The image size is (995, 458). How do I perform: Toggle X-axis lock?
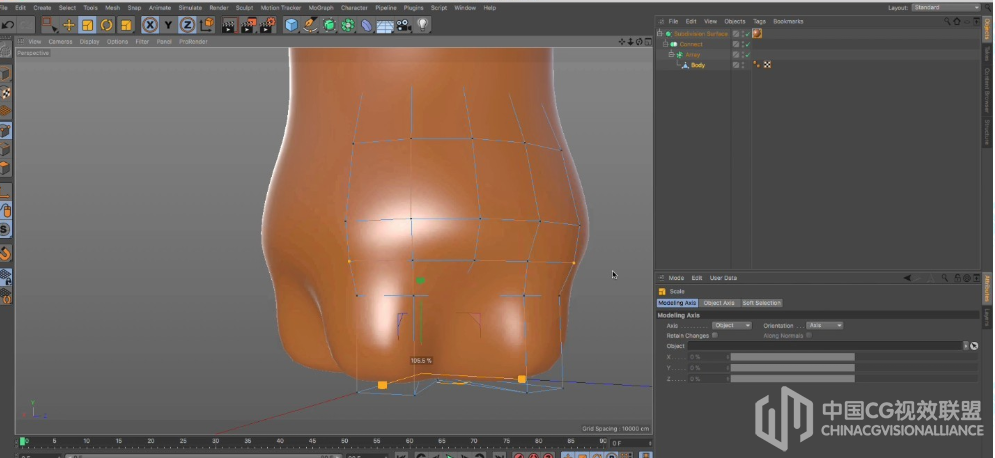tap(150, 25)
